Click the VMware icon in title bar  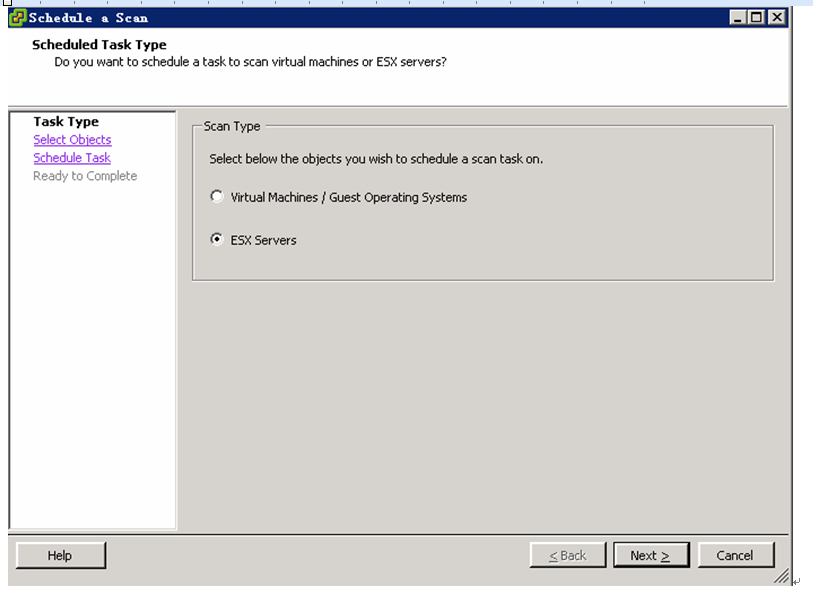pyautogui.click(x=17, y=18)
